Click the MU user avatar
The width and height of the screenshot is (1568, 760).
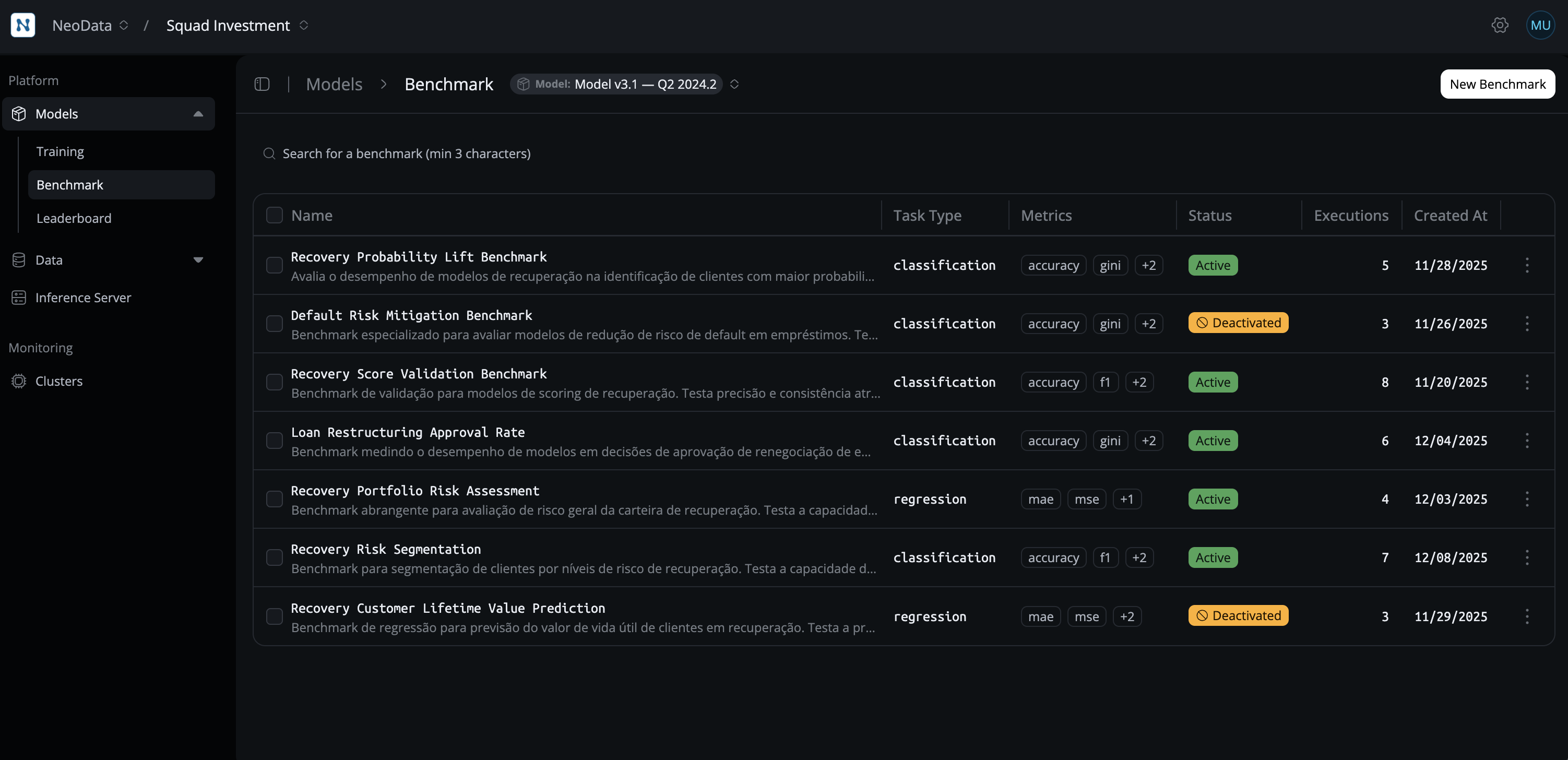(x=1541, y=25)
